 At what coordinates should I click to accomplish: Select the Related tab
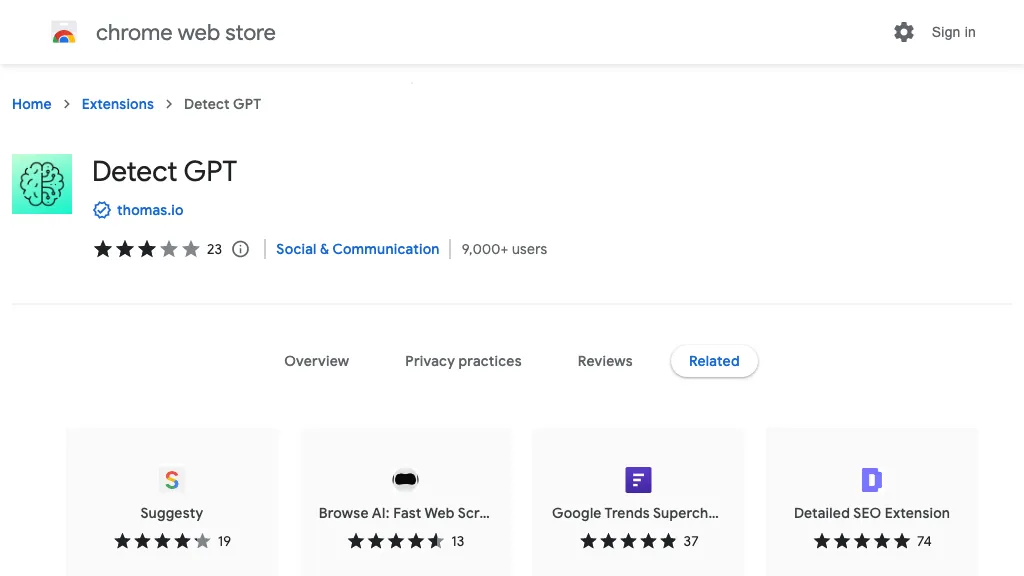point(714,361)
